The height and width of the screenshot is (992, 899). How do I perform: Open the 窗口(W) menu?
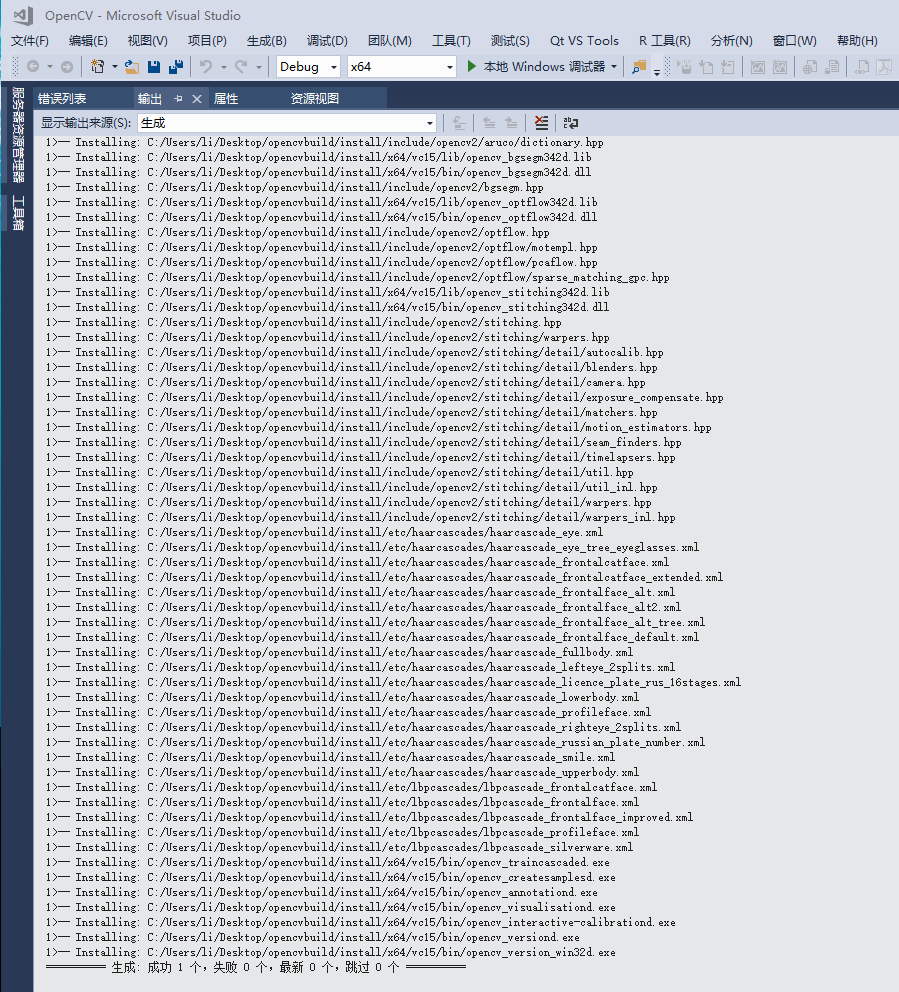795,40
